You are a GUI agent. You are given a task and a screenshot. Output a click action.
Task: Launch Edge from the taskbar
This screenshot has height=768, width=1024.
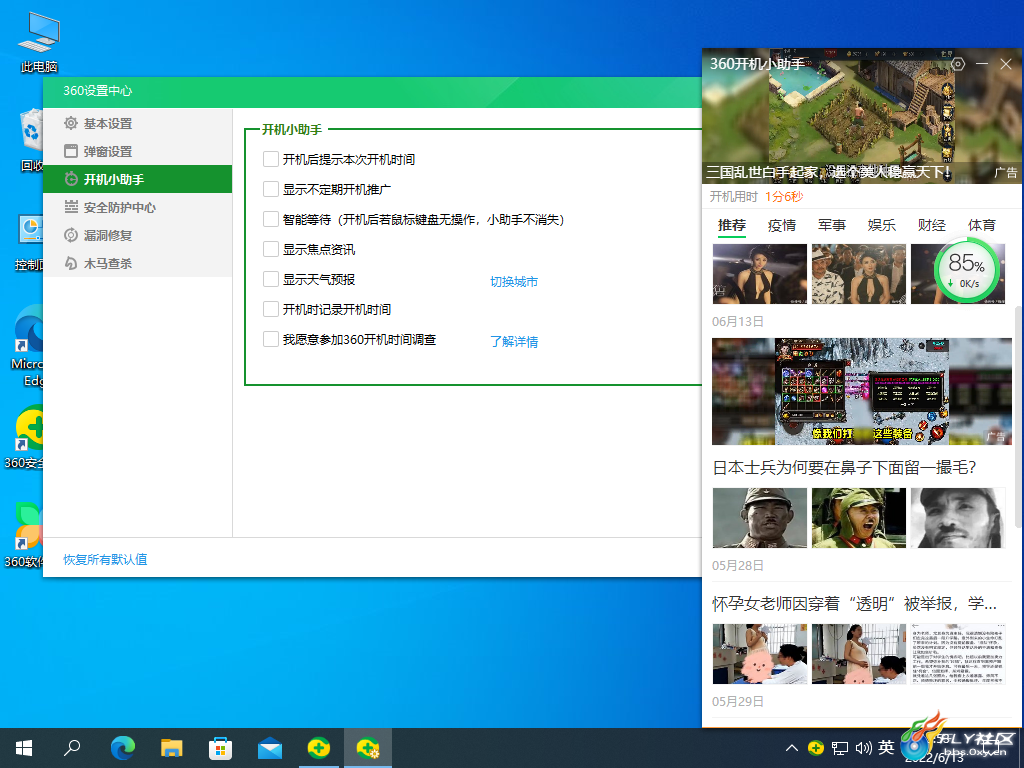123,748
